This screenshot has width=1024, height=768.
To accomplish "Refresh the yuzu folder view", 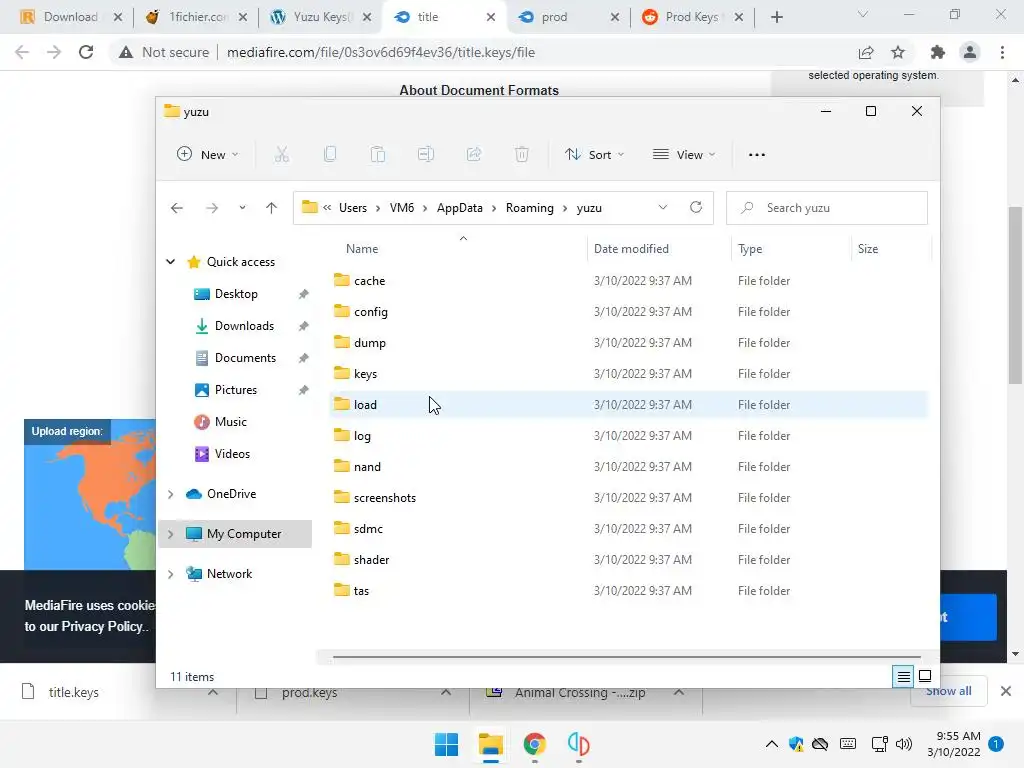I will click(696, 207).
